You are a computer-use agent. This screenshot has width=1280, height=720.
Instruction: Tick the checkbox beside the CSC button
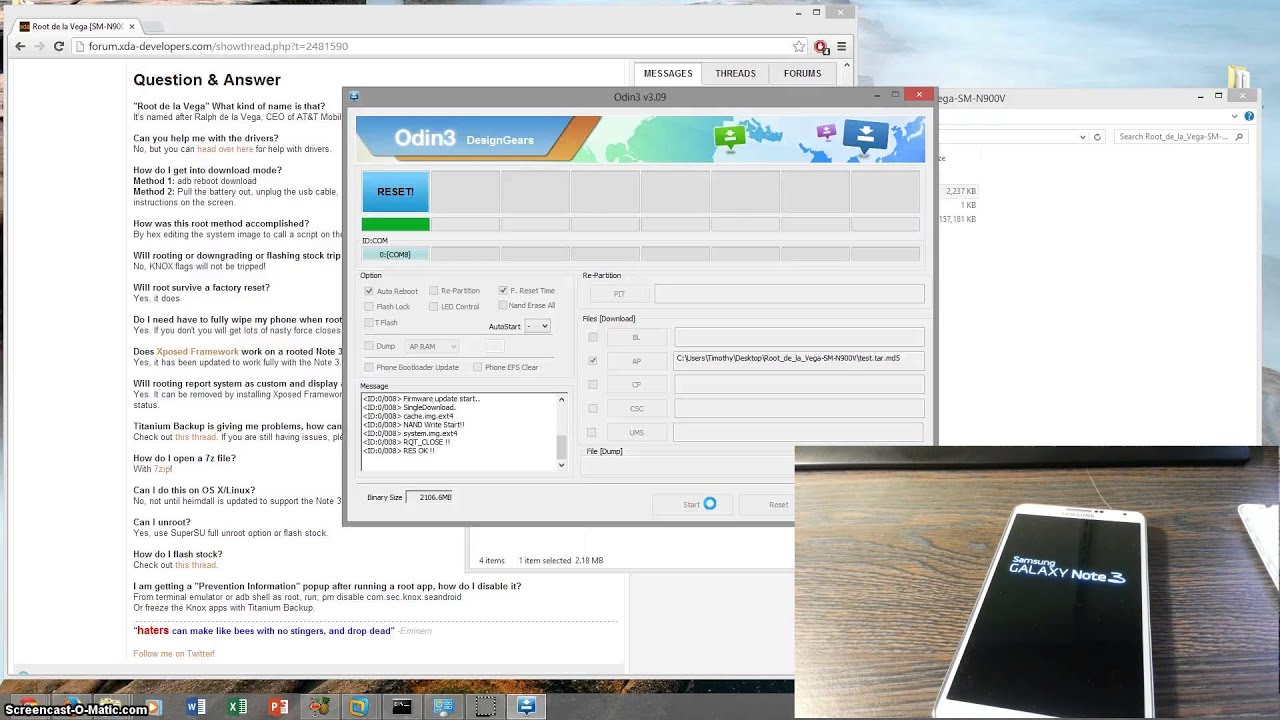click(593, 408)
